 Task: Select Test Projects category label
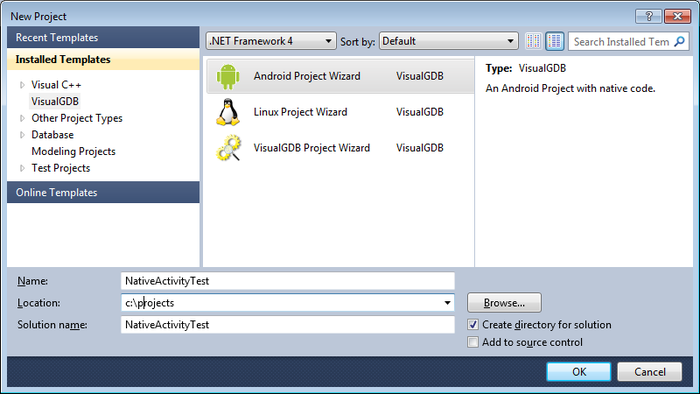point(61,168)
